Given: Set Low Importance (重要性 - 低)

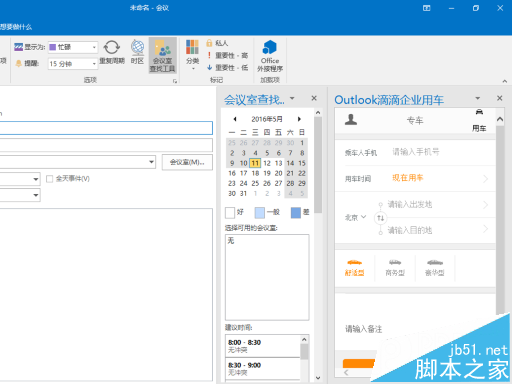Looking at the screenshot, I should (x=227, y=68).
